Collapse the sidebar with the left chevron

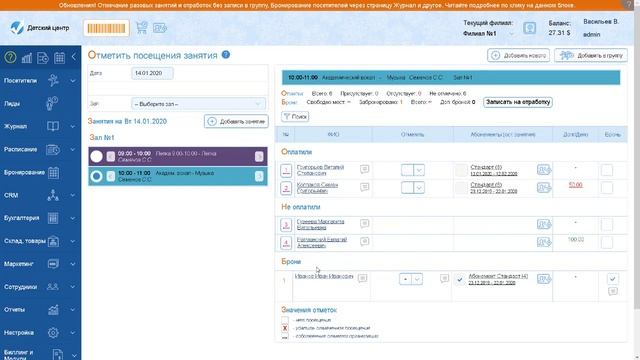(74, 57)
